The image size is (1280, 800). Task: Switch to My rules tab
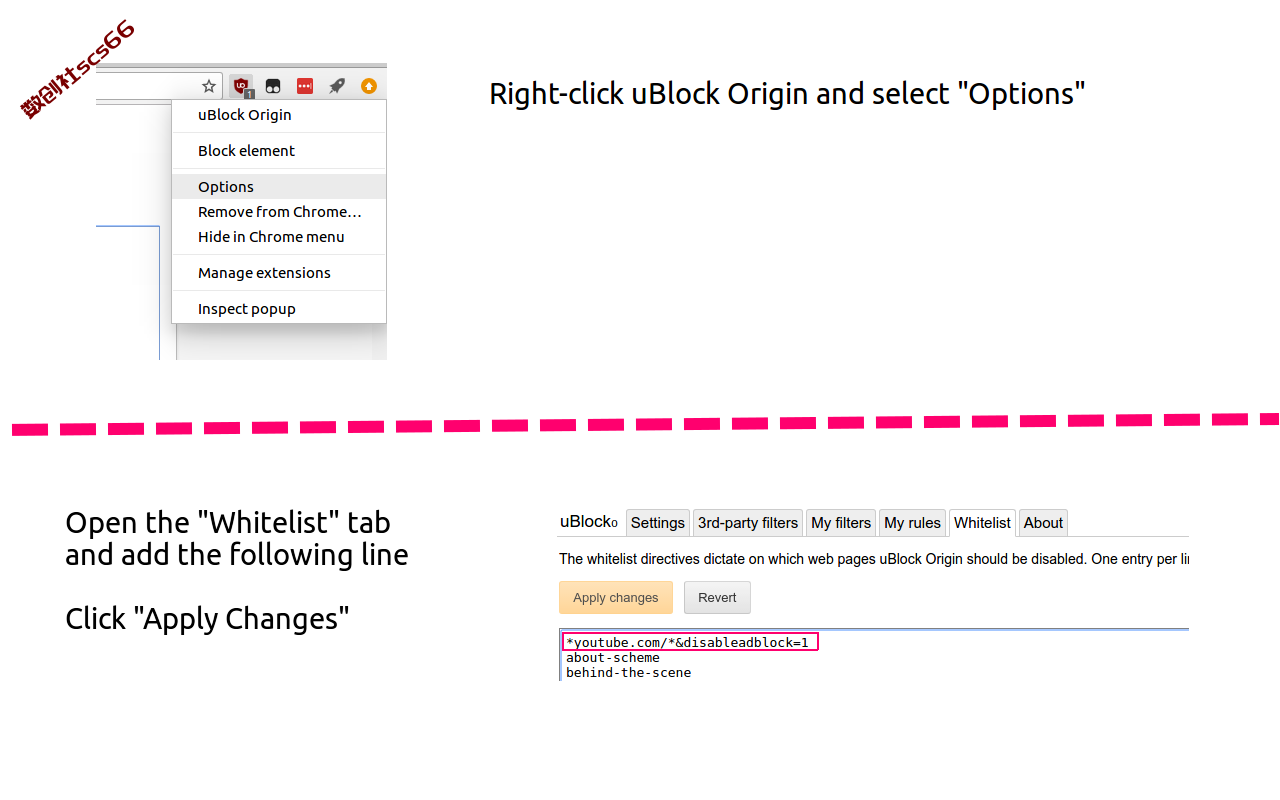913,523
